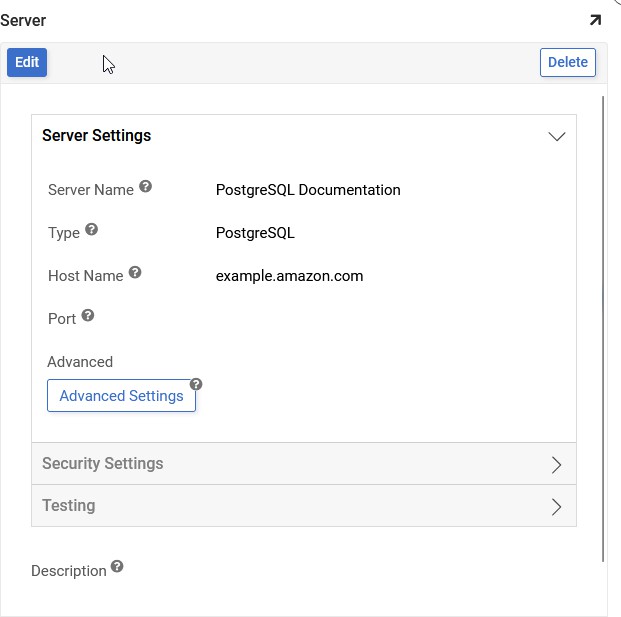Click the vertical scrollbar of the panel
The image size is (621, 617).
click(x=603, y=328)
